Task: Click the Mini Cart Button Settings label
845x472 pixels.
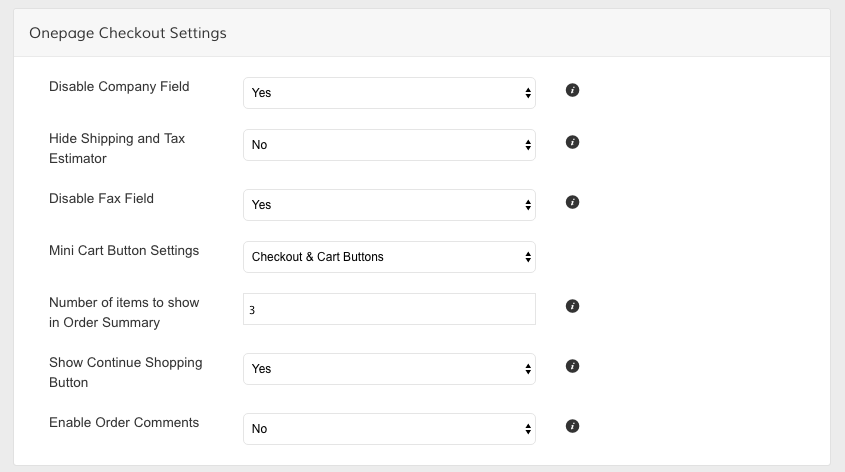Action: 124,250
